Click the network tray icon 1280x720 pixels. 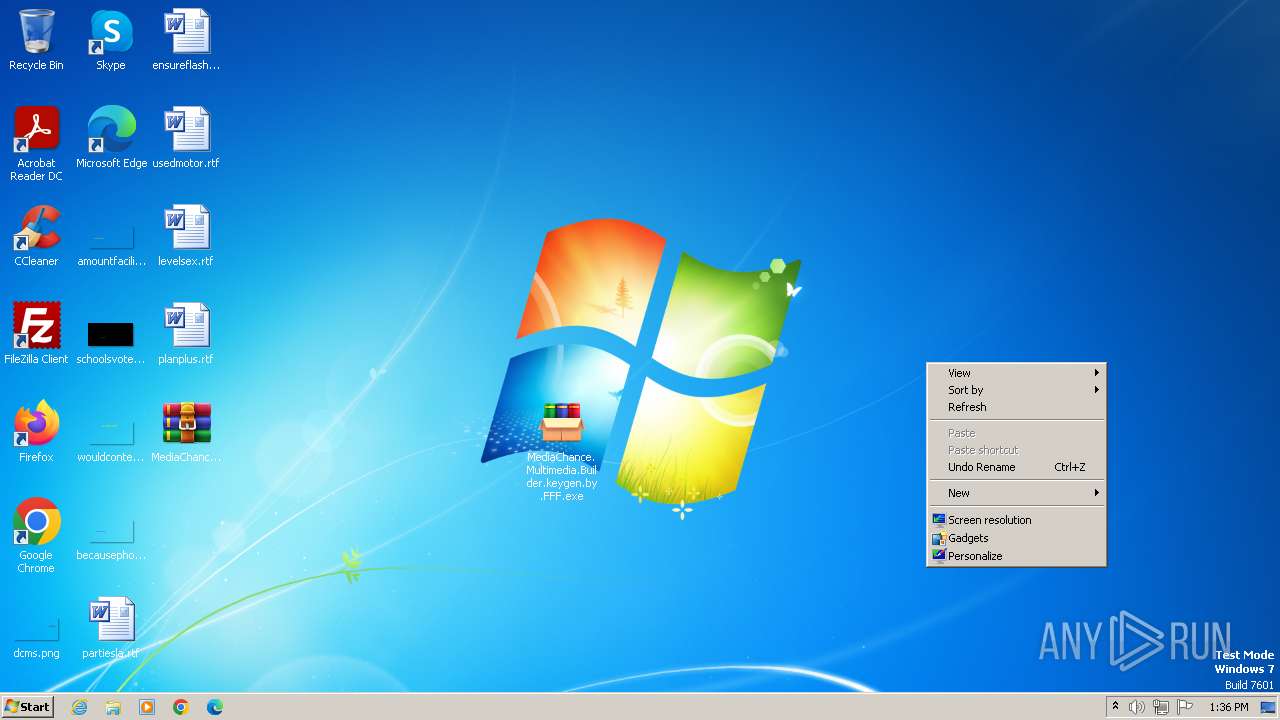point(1161,707)
